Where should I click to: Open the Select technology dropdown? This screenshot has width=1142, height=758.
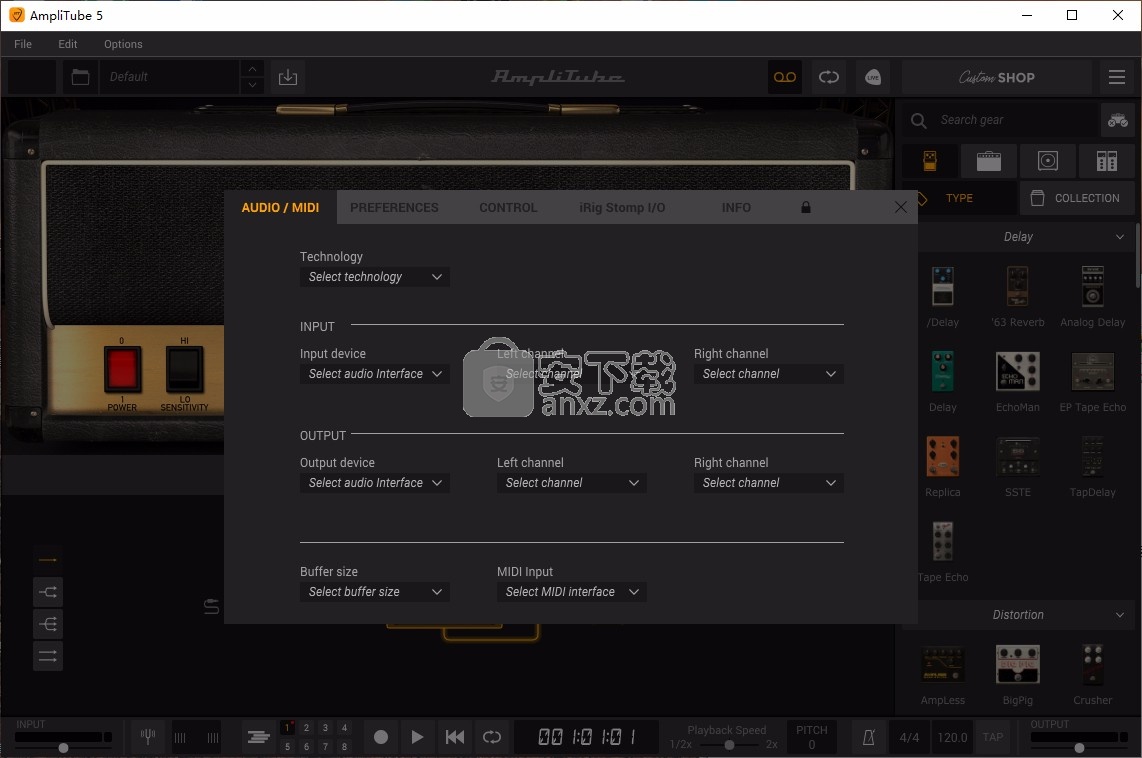coord(374,277)
